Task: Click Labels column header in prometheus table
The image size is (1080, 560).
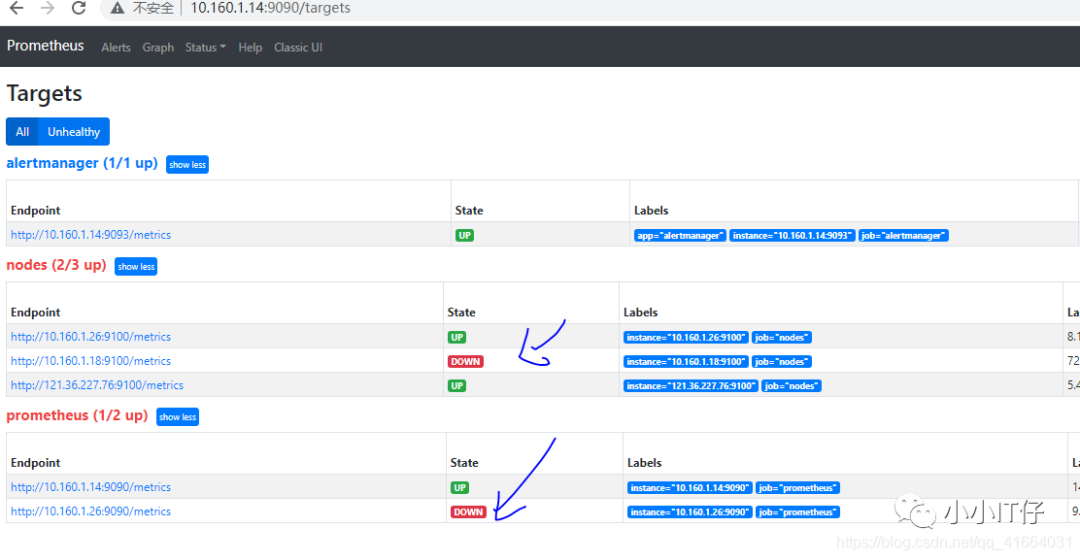Action: tap(644, 463)
